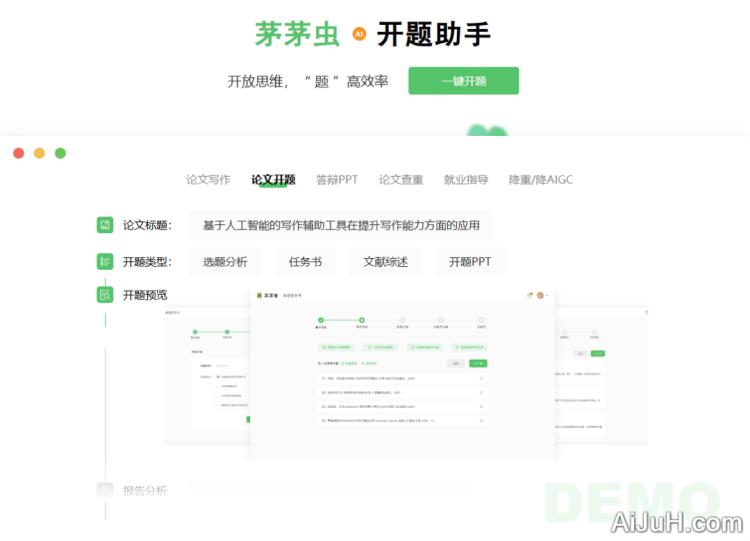
Task: Click the 开题预览 green preview icon
Action: [x=105, y=295]
